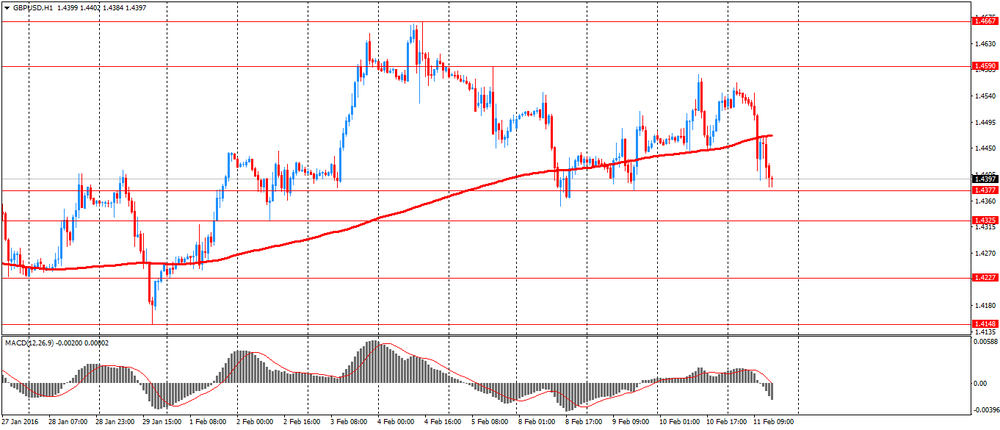Image resolution: width=1000 pixels, height=430 pixels.
Task: Click the 1.4630 price axis value
Action: click(985, 44)
